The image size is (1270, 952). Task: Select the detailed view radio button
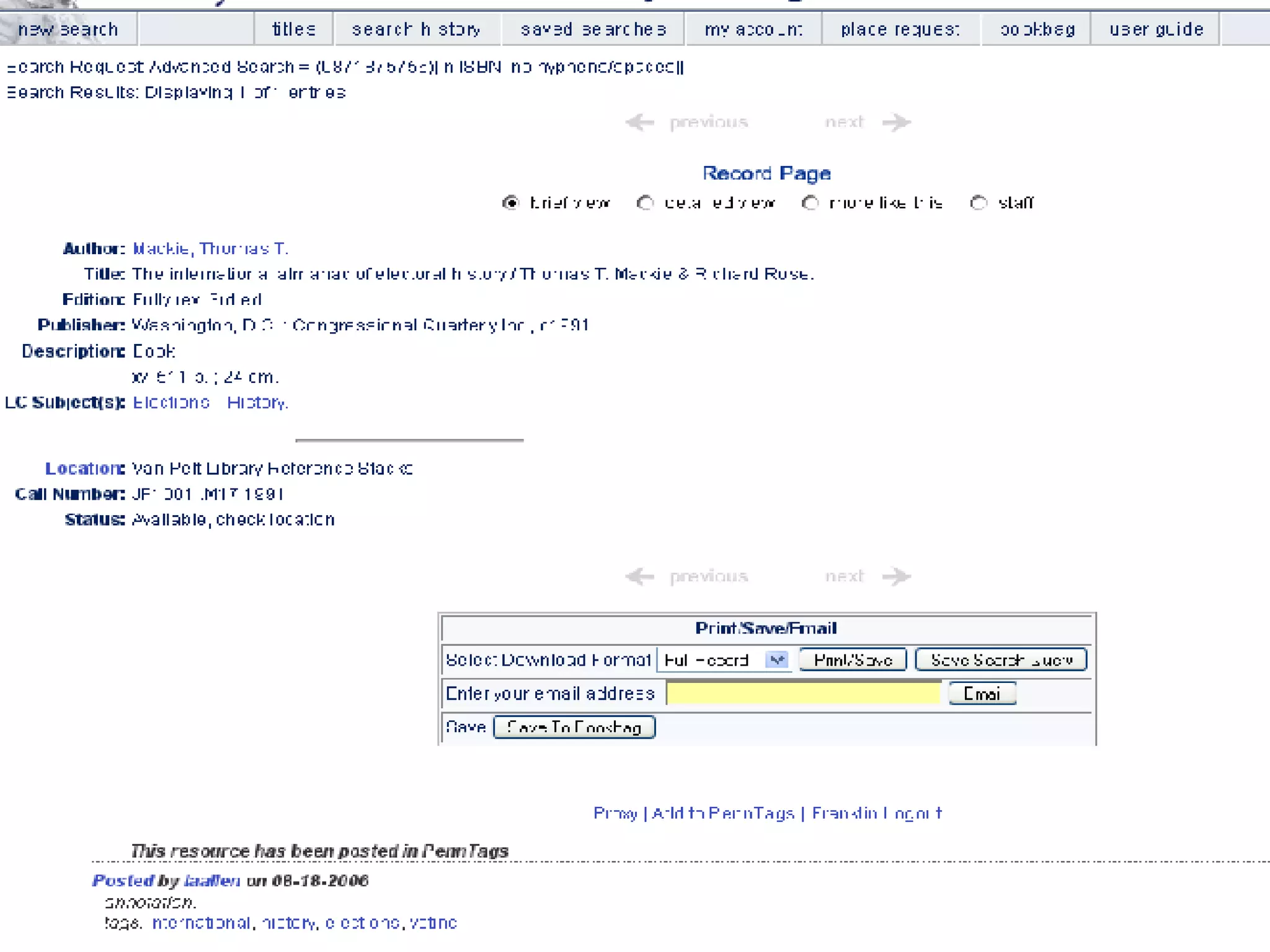point(645,203)
